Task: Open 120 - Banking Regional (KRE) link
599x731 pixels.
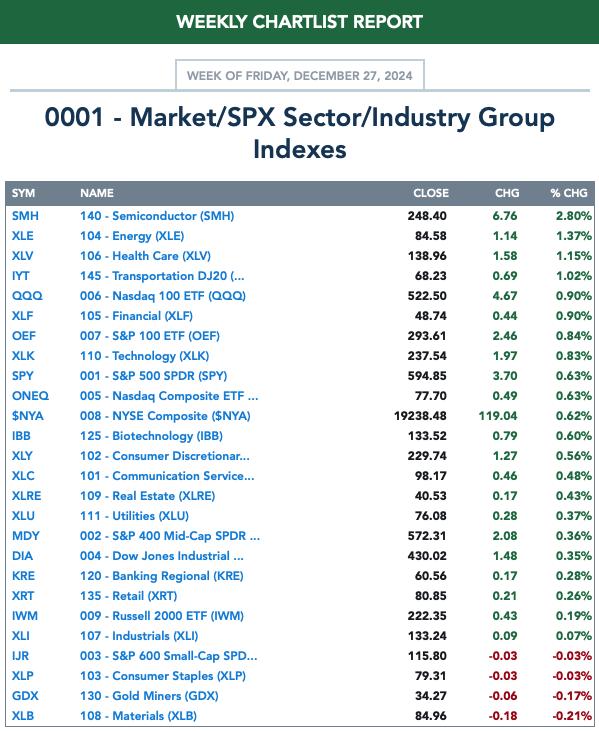Action: coord(162,576)
